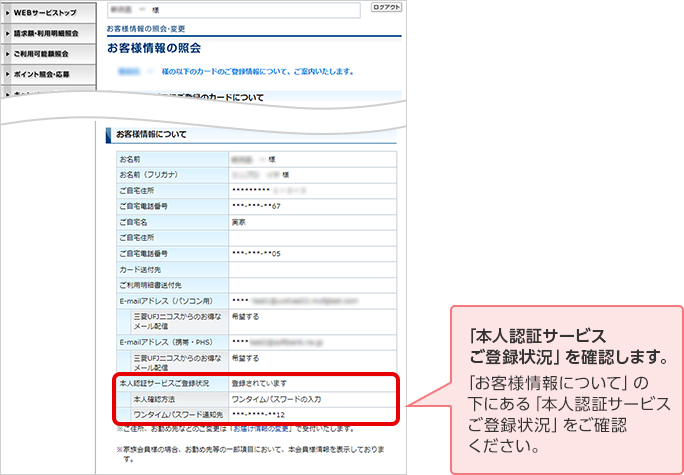Image resolution: width=684 pixels, height=475 pixels.
Task: Click the arrow icon beside ご利用可能額照会
Action: click(x=8, y=53)
